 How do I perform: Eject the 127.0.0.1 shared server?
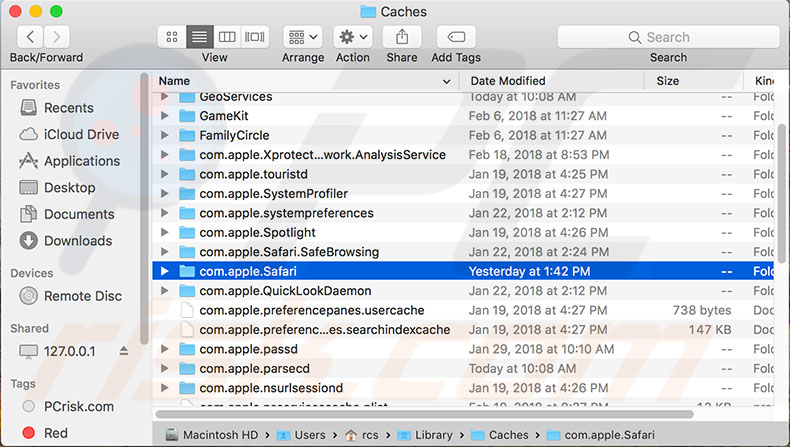pyautogui.click(x=123, y=351)
